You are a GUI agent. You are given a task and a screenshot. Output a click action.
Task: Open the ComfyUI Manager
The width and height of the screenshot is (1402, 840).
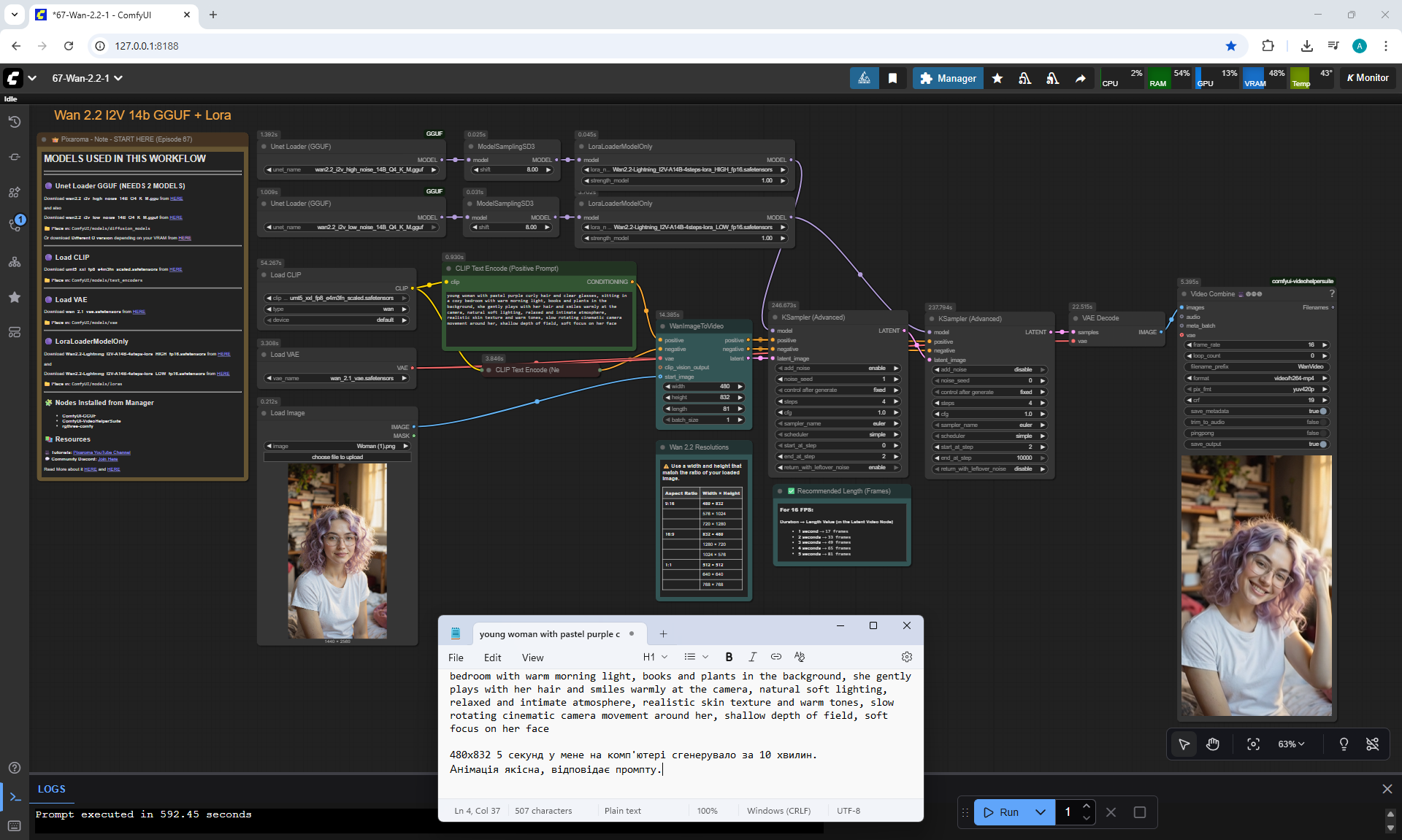pyautogui.click(x=948, y=78)
